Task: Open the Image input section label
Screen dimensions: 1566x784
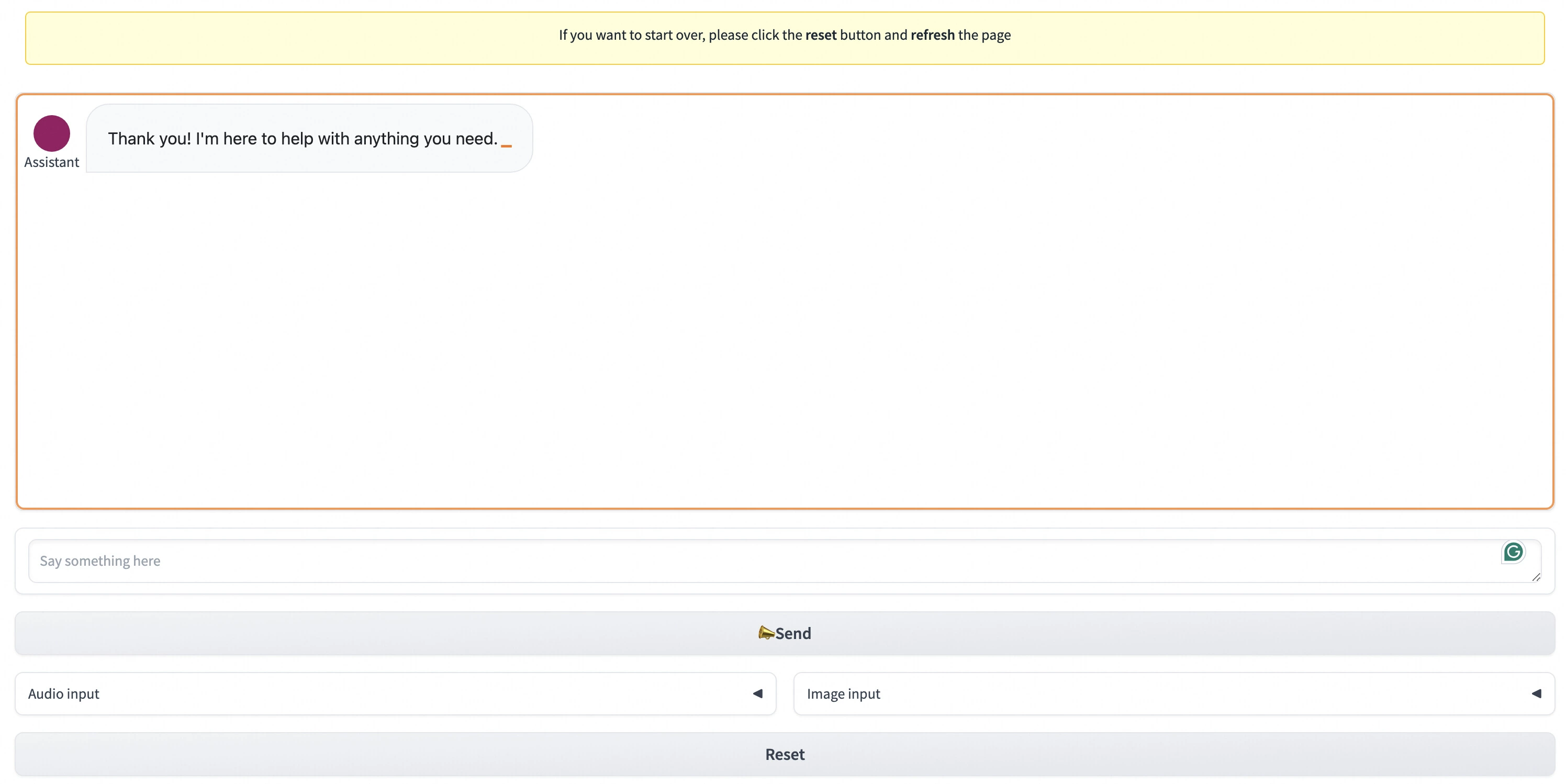Action: pyautogui.click(x=843, y=693)
